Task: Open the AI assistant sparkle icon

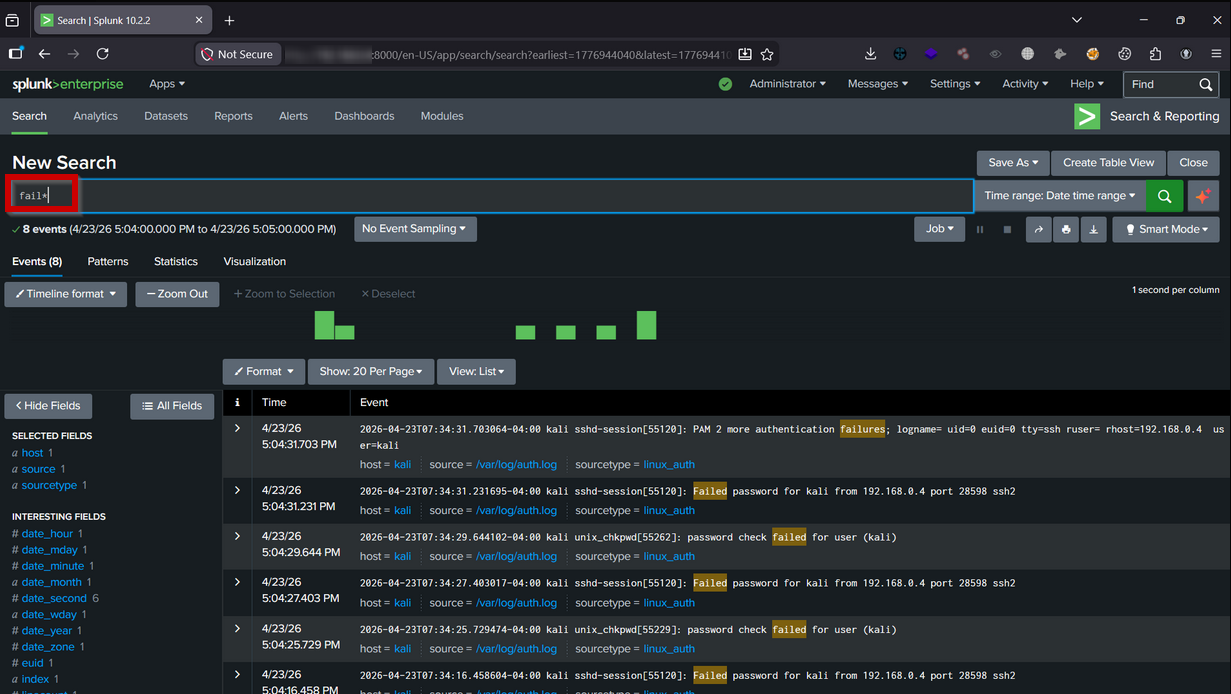Action: 1203,196
